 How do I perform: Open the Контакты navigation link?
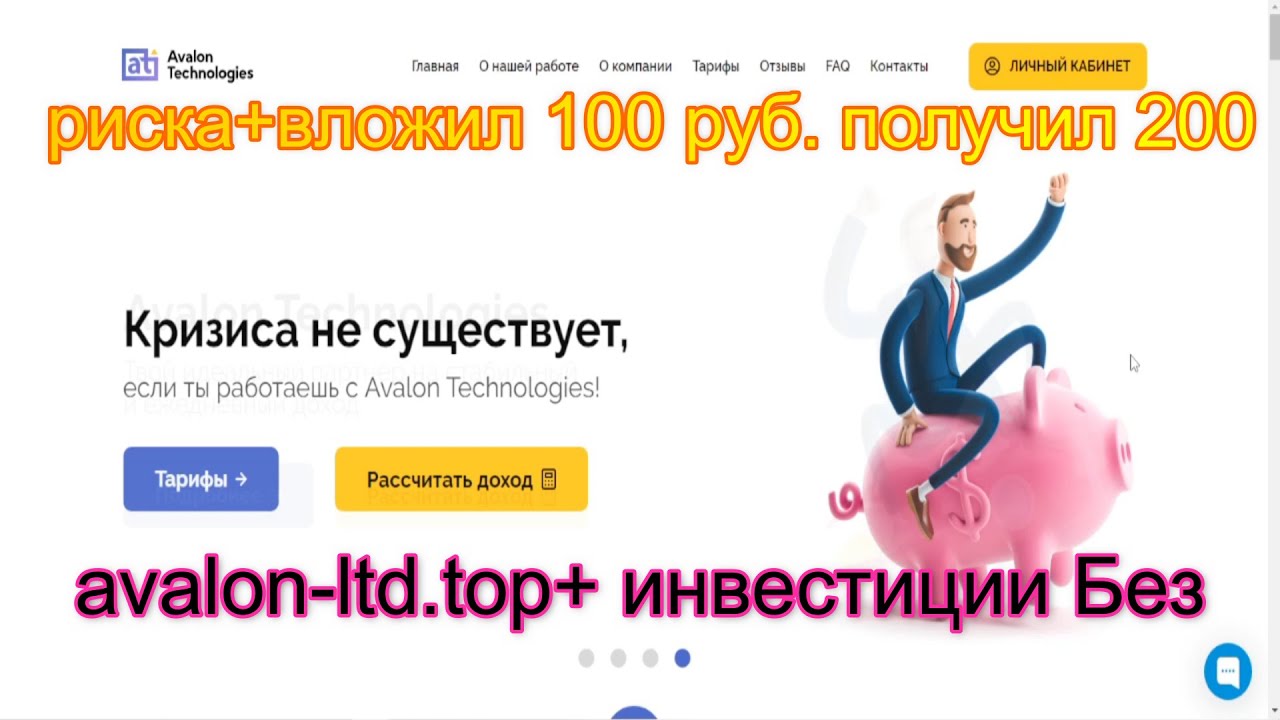(x=899, y=66)
